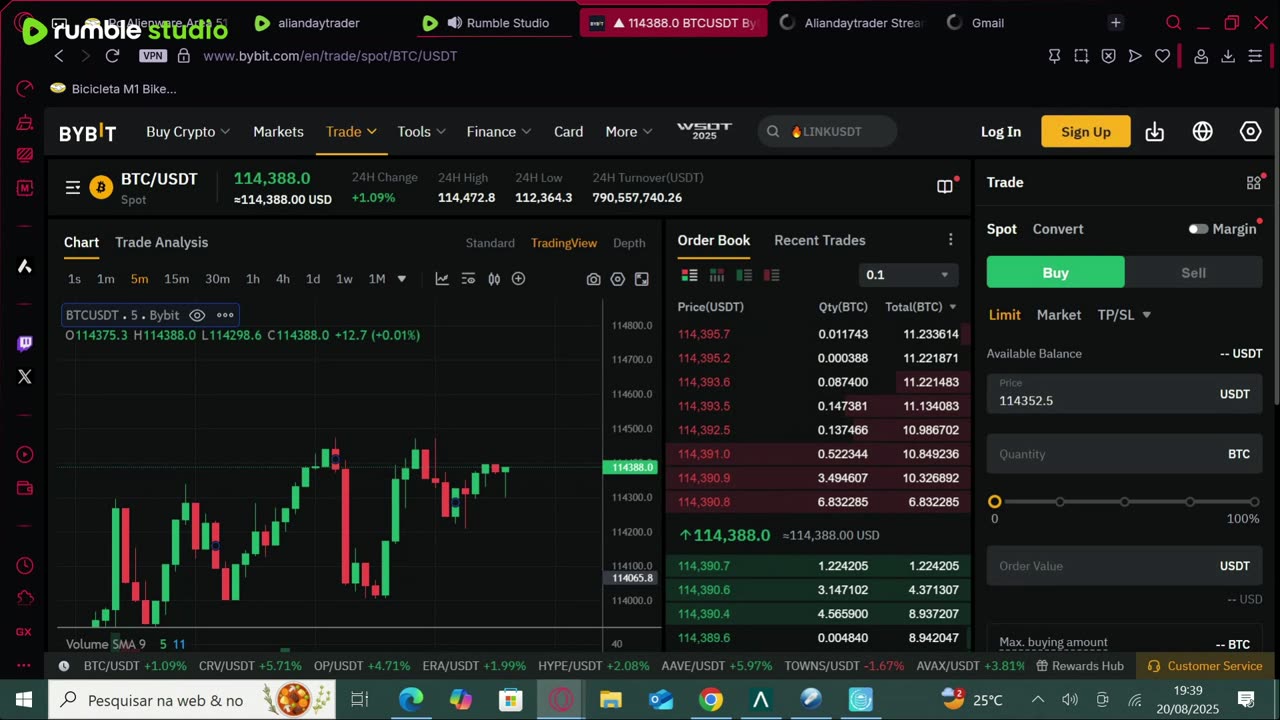The width and height of the screenshot is (1280, 720).
Task: Adjust the order amount percentage slider handle
Action: [994, 502]
